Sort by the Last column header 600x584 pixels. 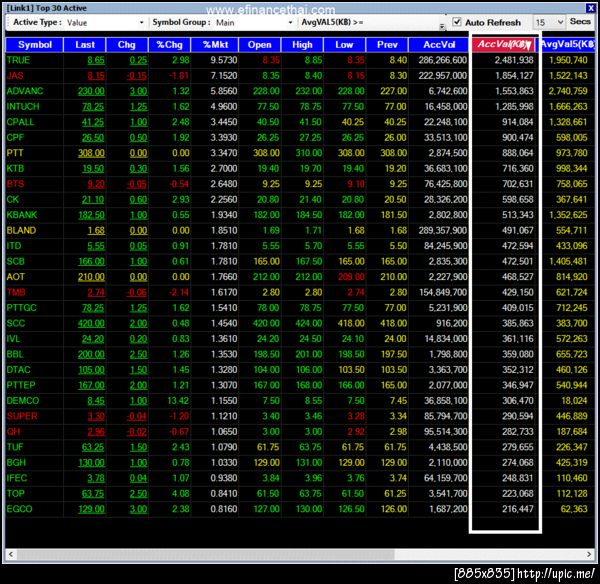coord(85,45)
